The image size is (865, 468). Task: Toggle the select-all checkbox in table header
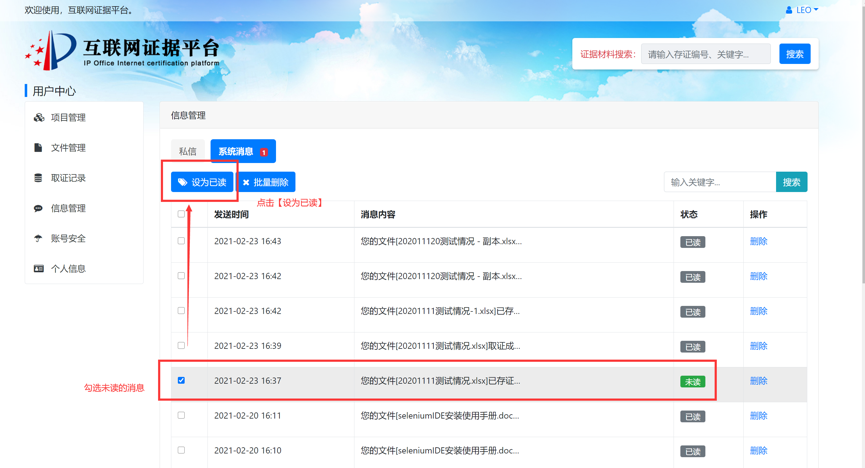click(x=181, y=214)
